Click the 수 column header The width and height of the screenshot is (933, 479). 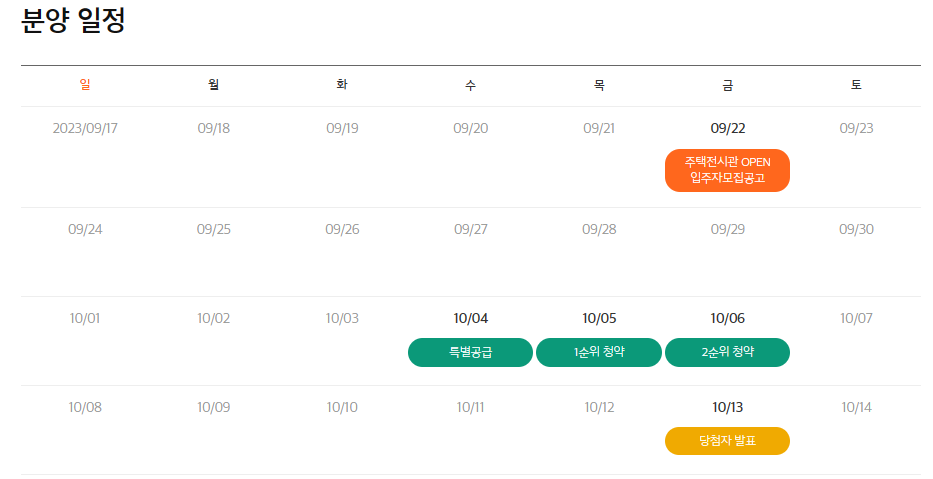click(471, 84)
